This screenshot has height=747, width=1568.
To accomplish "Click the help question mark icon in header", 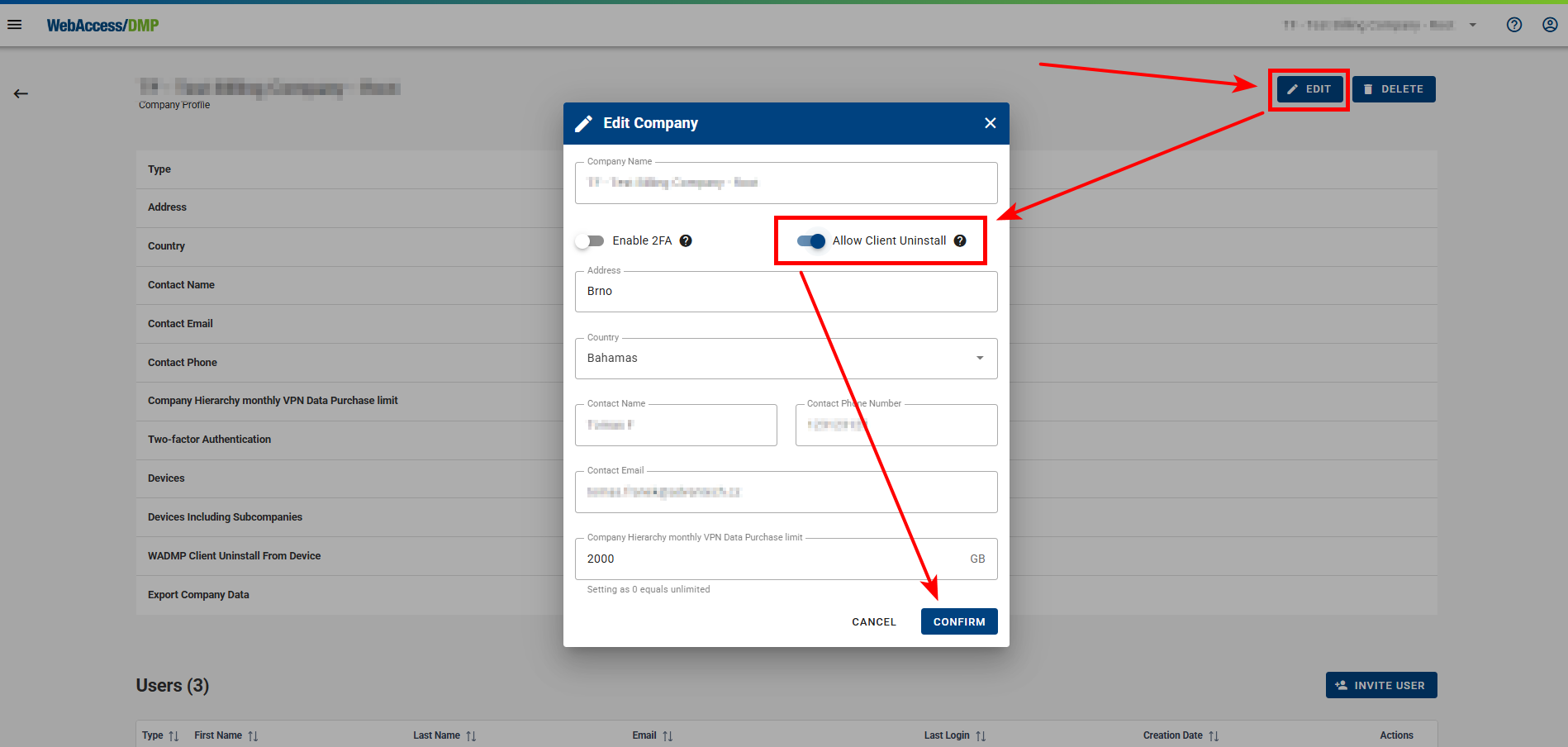I will tap(1513, 25).
